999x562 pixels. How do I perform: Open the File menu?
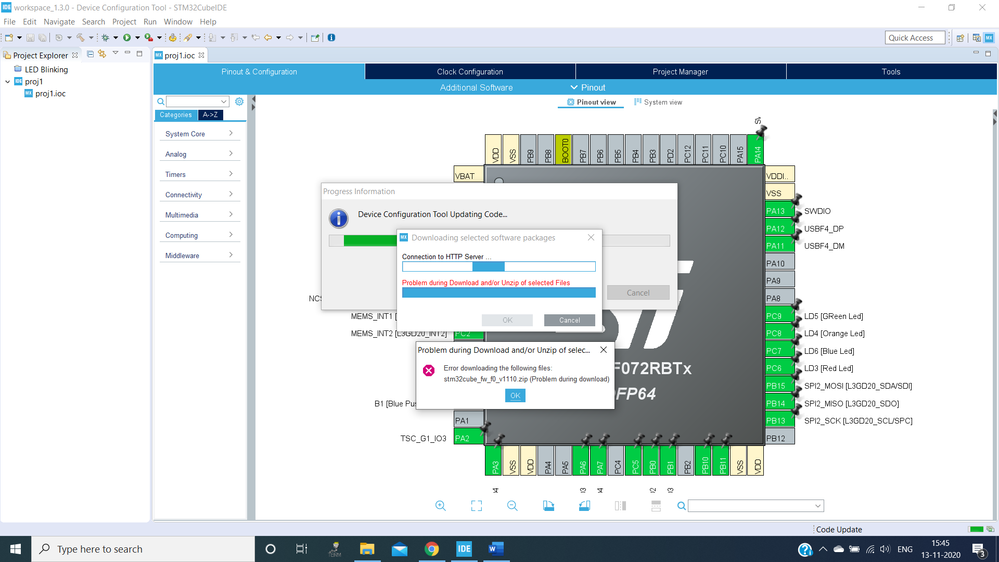pyautogui.click(x=10, y=22)
